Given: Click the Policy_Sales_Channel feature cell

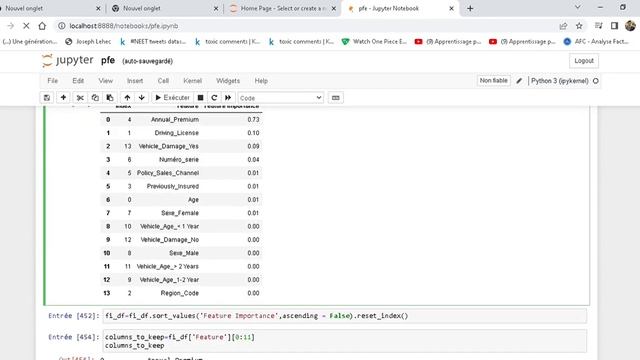Looking at the screenshot, I should coord(168,173).
